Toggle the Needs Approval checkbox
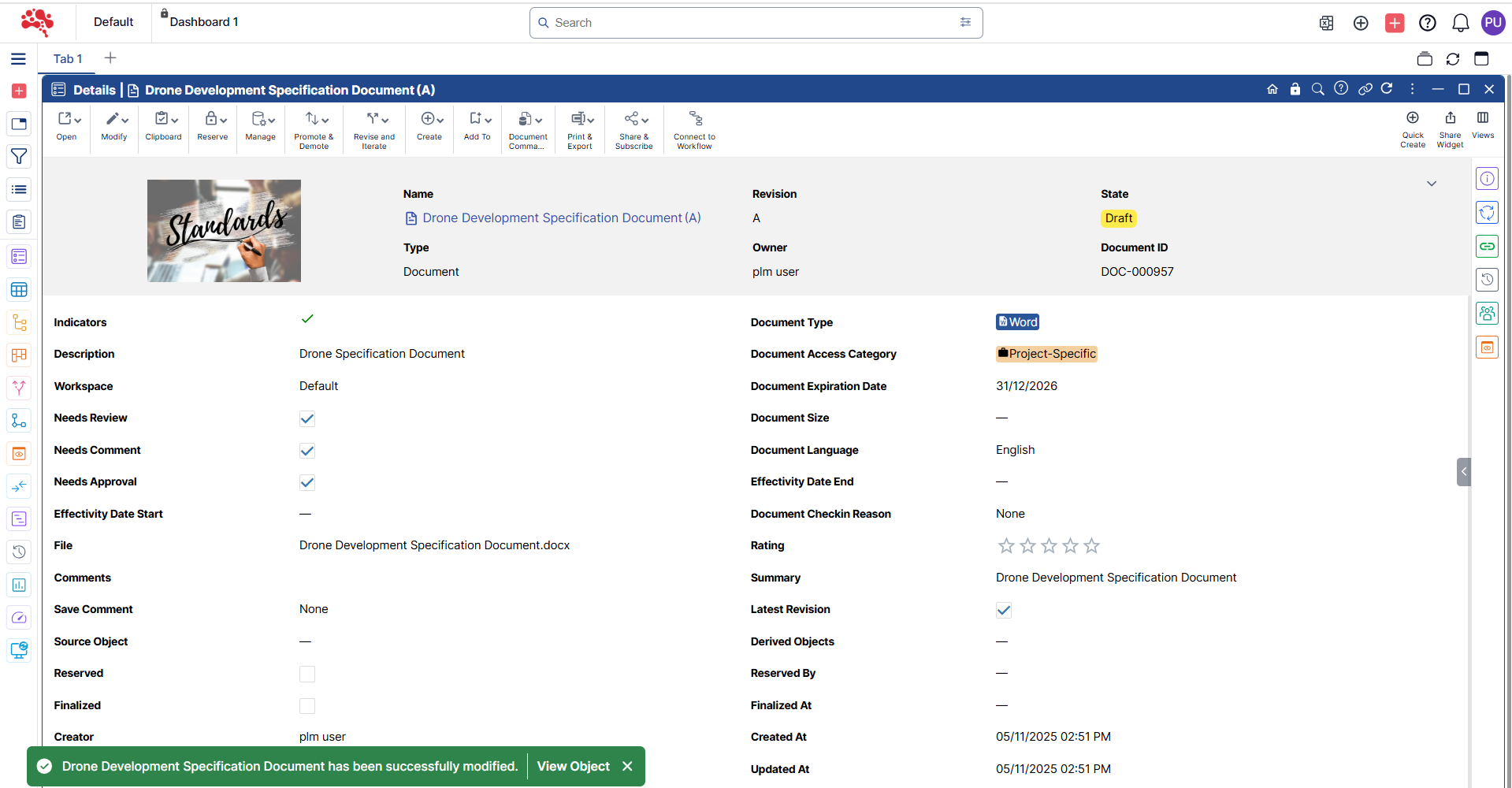This screenshot has width=1512, height=788. pos(307,483)
